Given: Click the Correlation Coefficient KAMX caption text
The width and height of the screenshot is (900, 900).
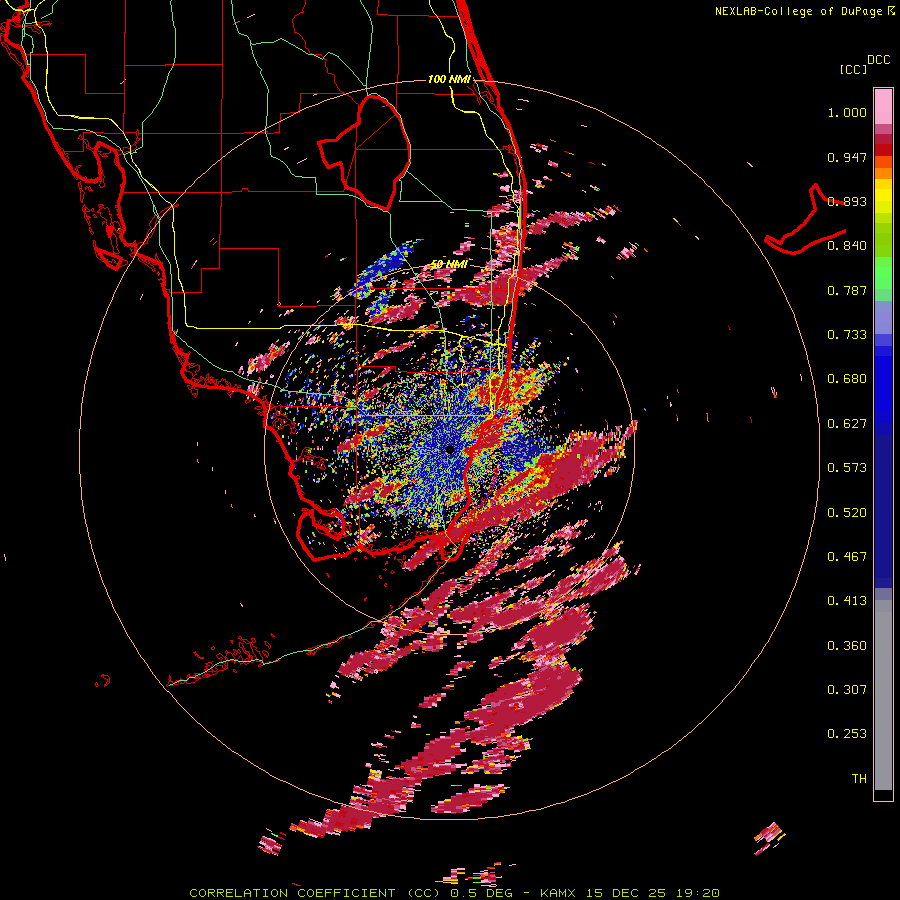Looking at the screenshot, I should click(455, 893).
